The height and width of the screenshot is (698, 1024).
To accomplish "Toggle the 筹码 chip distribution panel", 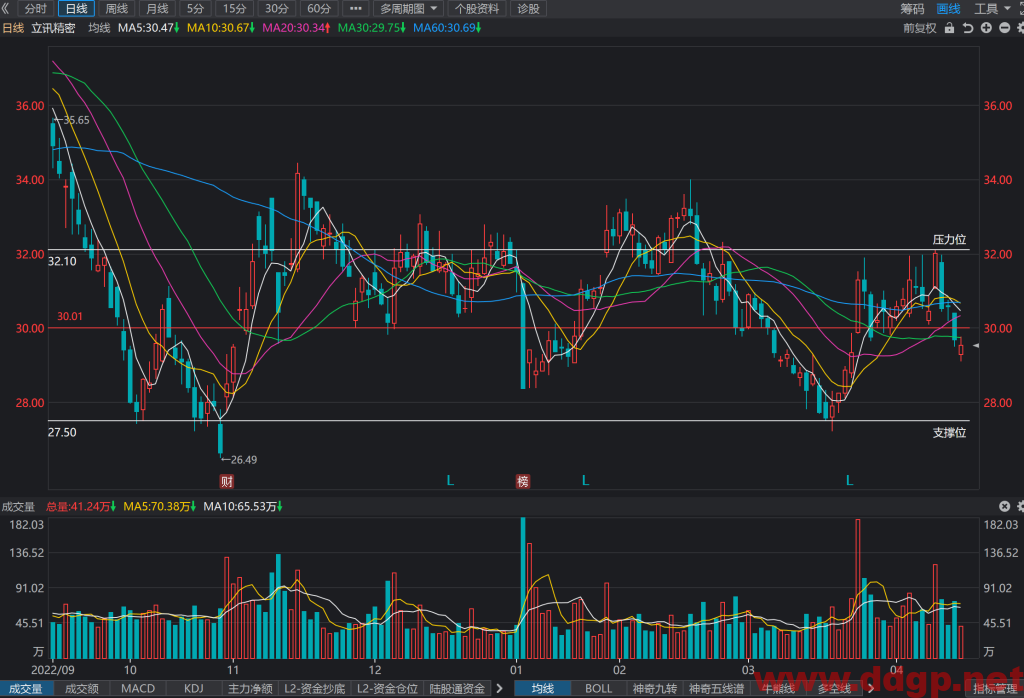I will tap(912, 8).
